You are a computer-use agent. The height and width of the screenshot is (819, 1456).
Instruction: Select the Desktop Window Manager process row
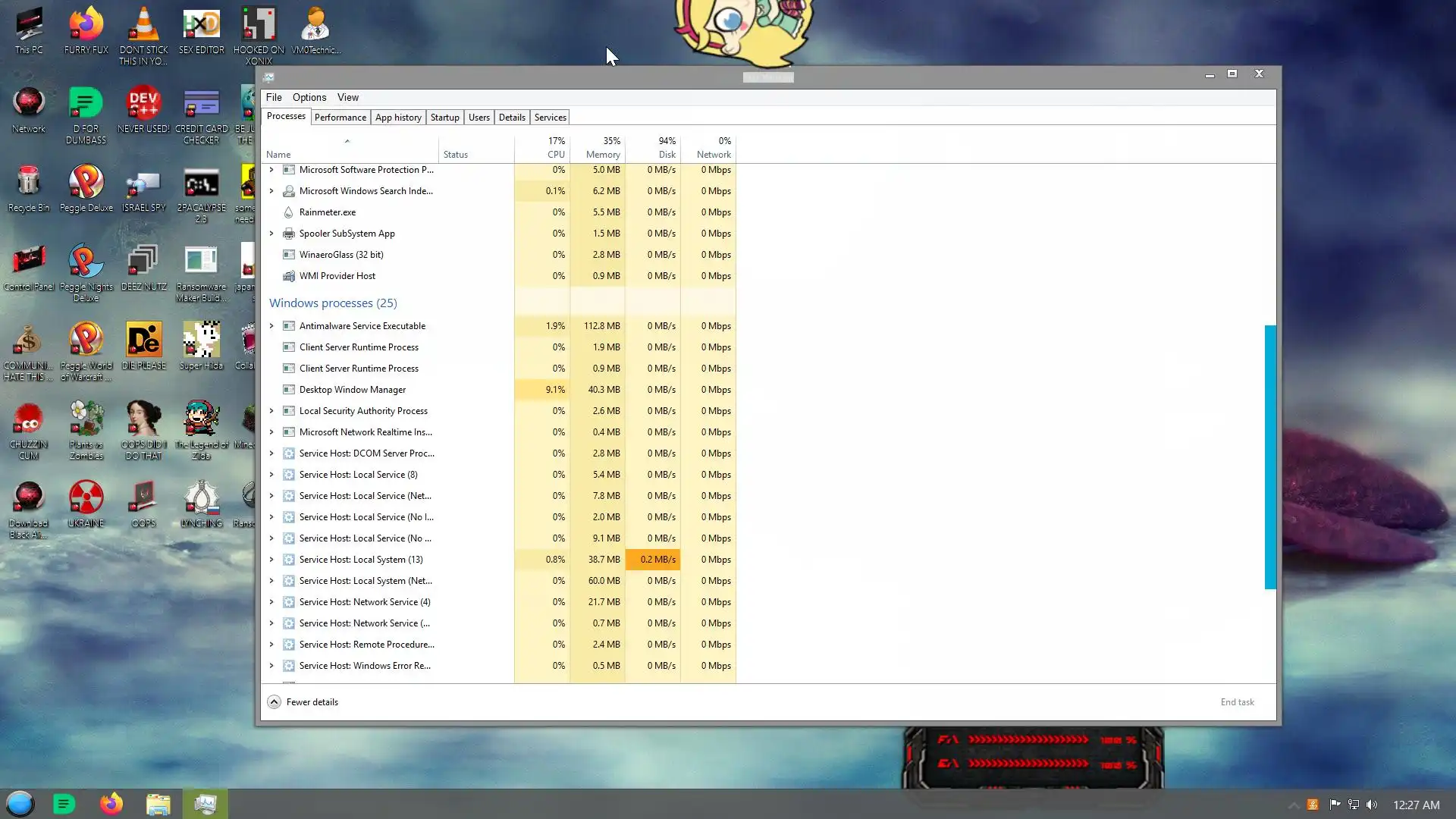click(353, 390)
